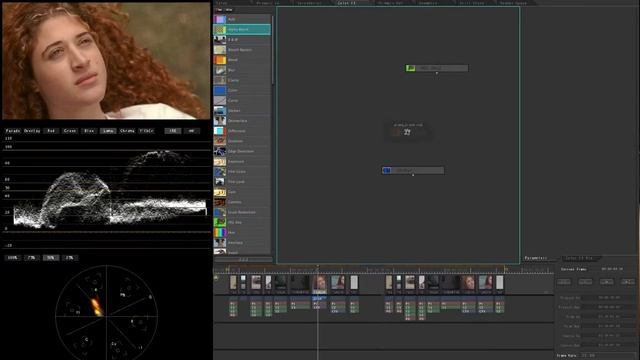Select the Film Grain node icon

pyautogui.click(x=220, y=171)
